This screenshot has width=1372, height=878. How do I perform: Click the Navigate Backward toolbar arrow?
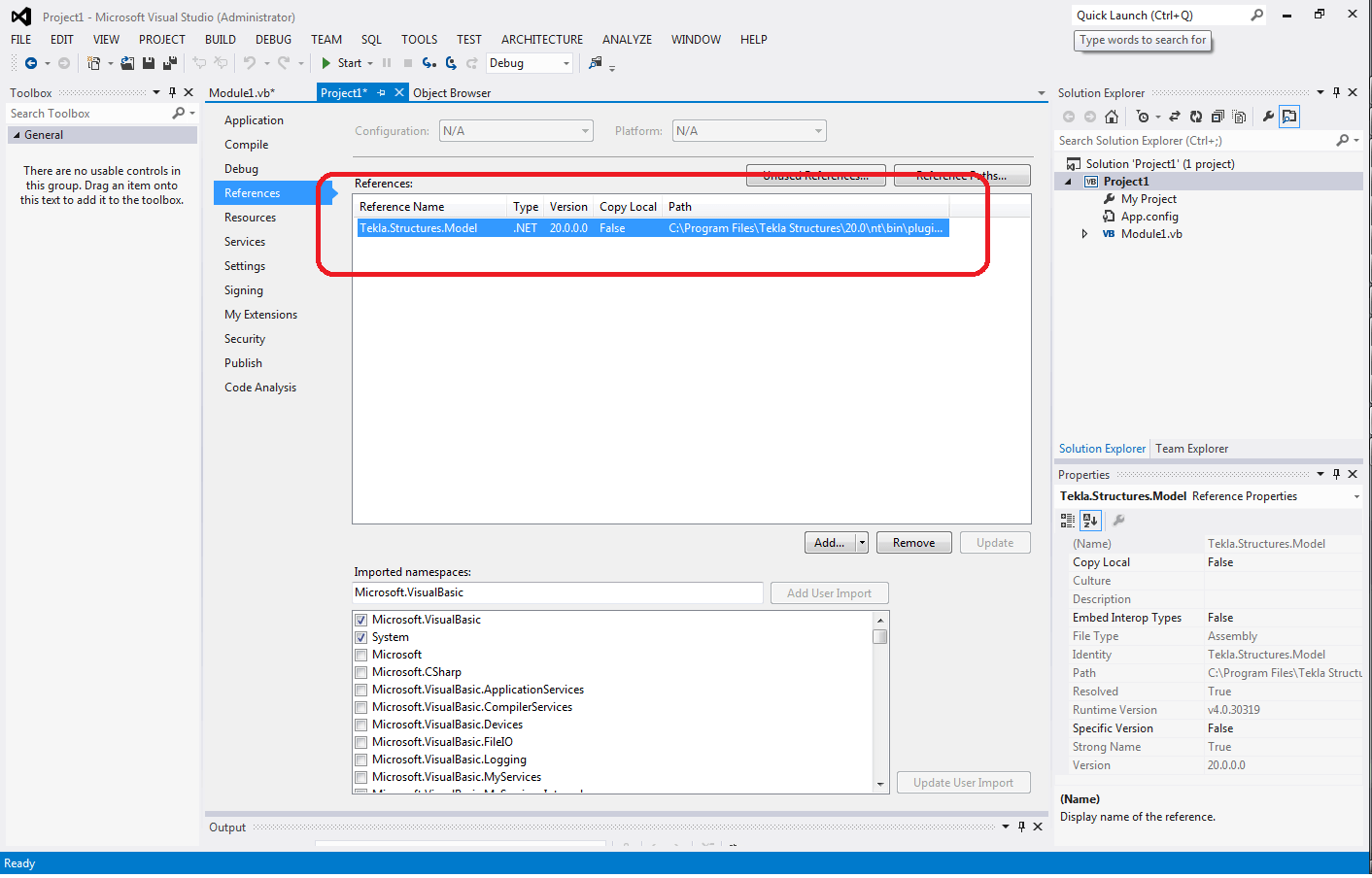pyautogui.click(x=31, y=63)
